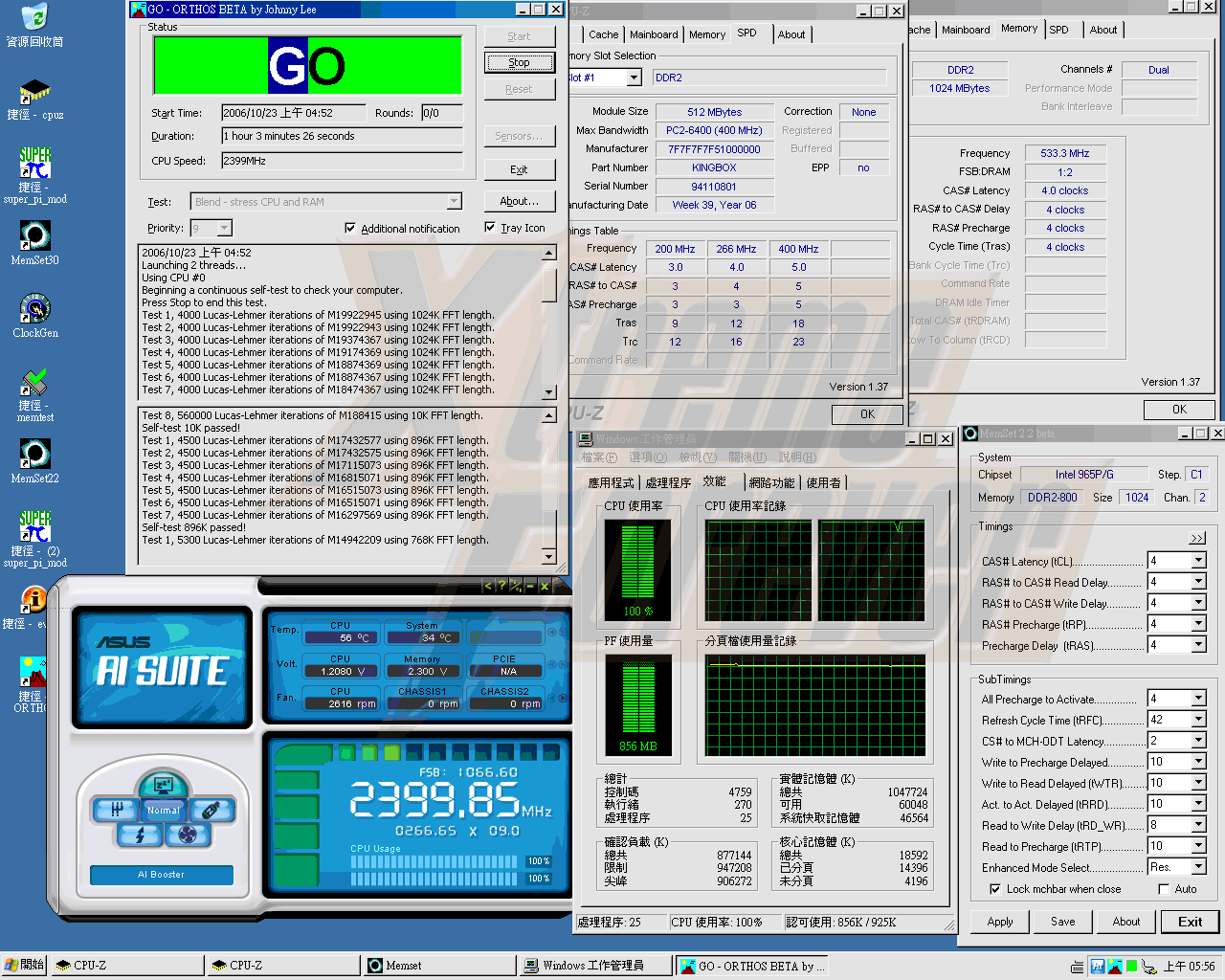Viewport: 1225px width, 980px height.
Task: Click AI Suite nitro bottle icon
Action: click(212, 810)
